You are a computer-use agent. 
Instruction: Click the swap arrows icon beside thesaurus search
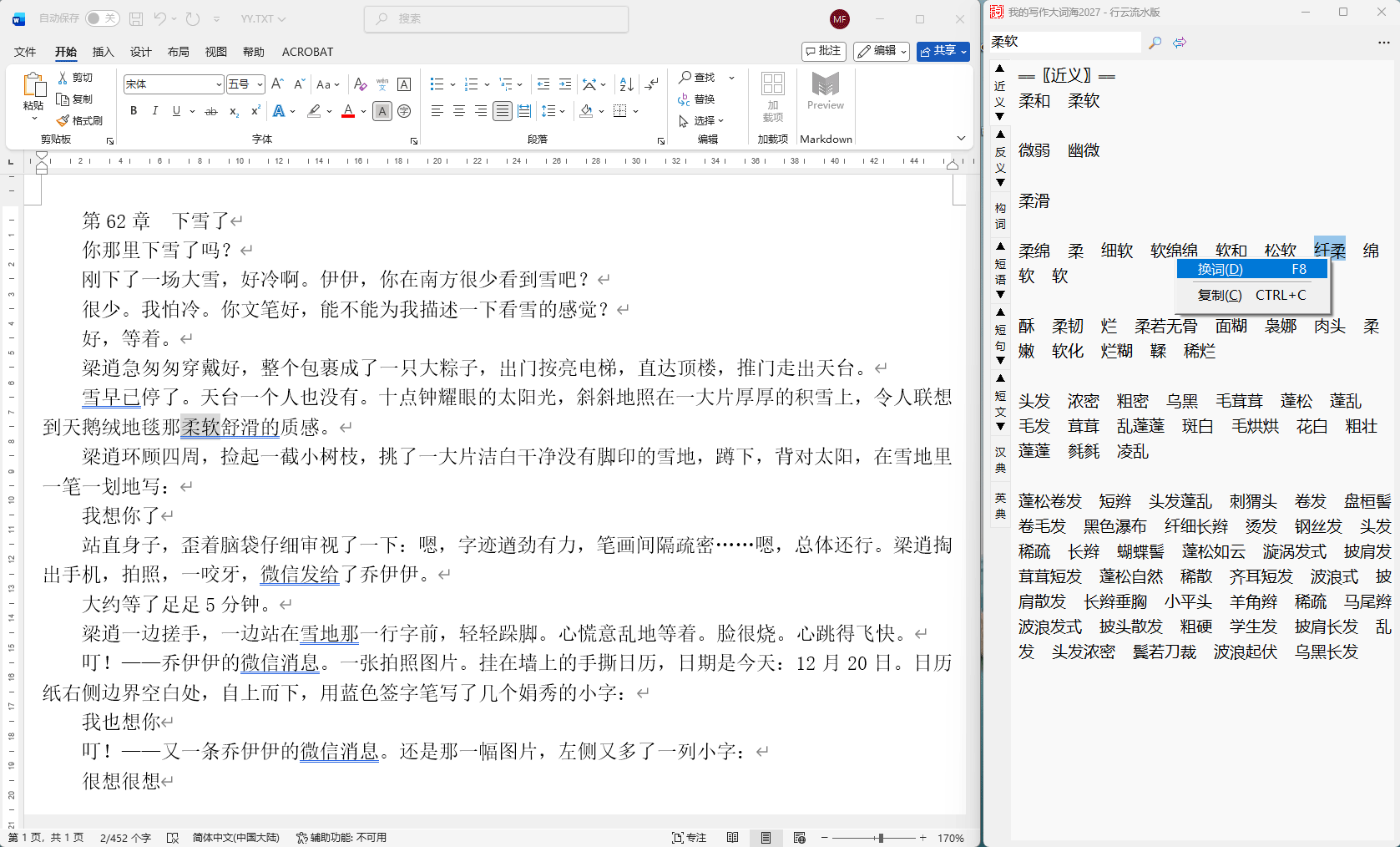click(1180, 43)
